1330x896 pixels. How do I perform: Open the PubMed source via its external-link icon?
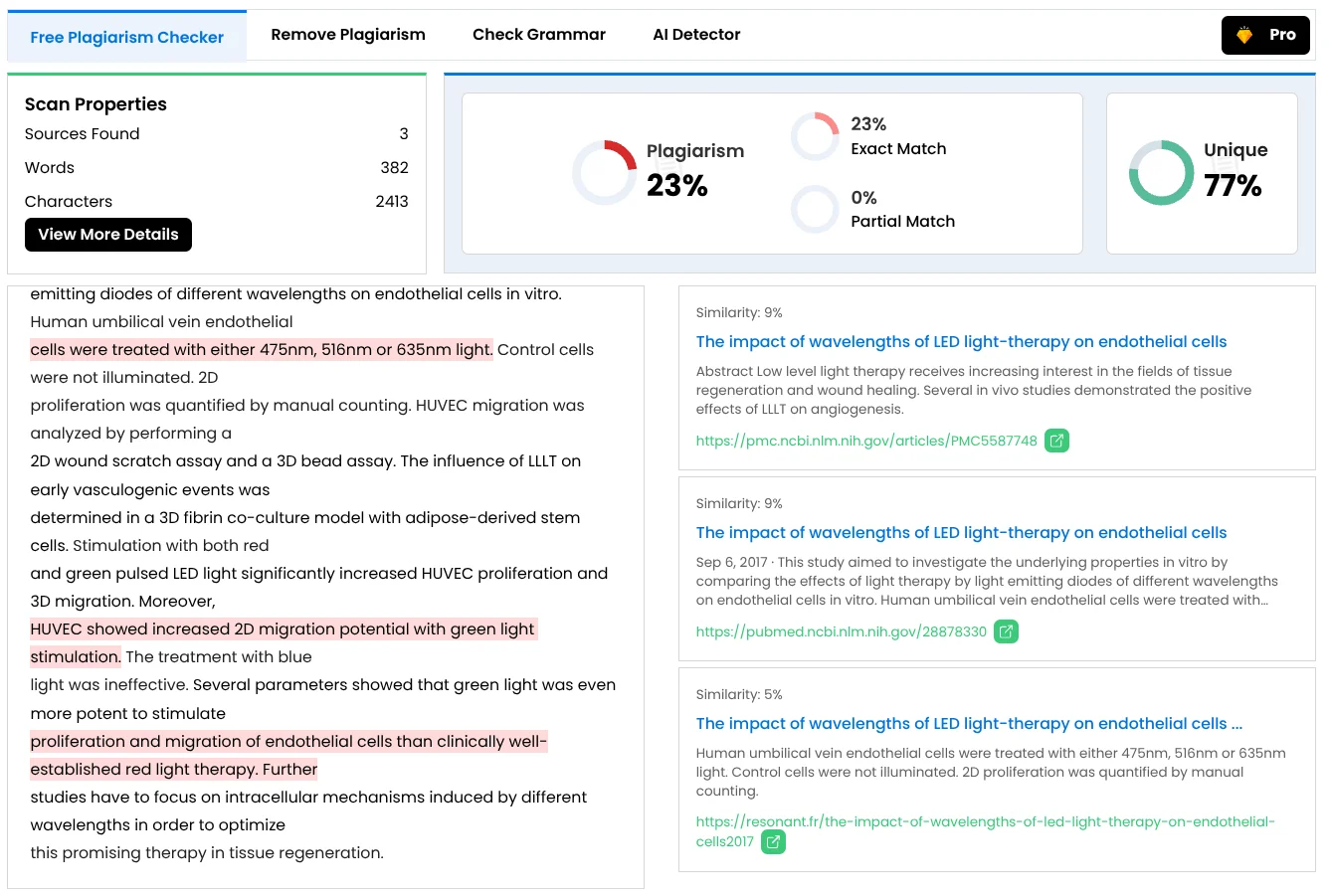pyautogui.click(x=1006, y=631)
